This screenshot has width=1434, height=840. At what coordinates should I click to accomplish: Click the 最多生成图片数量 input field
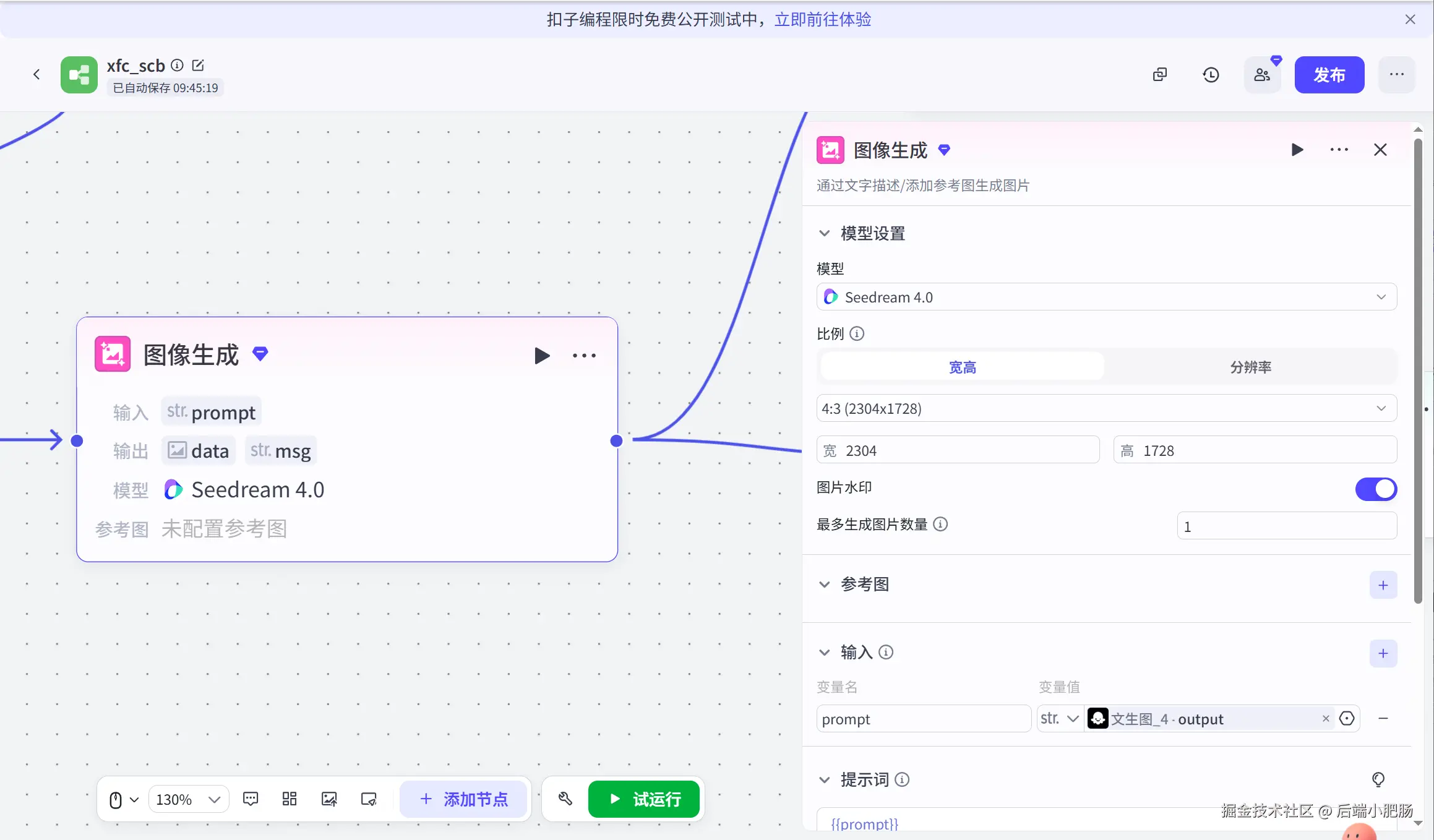click(x=1286, y=526)
